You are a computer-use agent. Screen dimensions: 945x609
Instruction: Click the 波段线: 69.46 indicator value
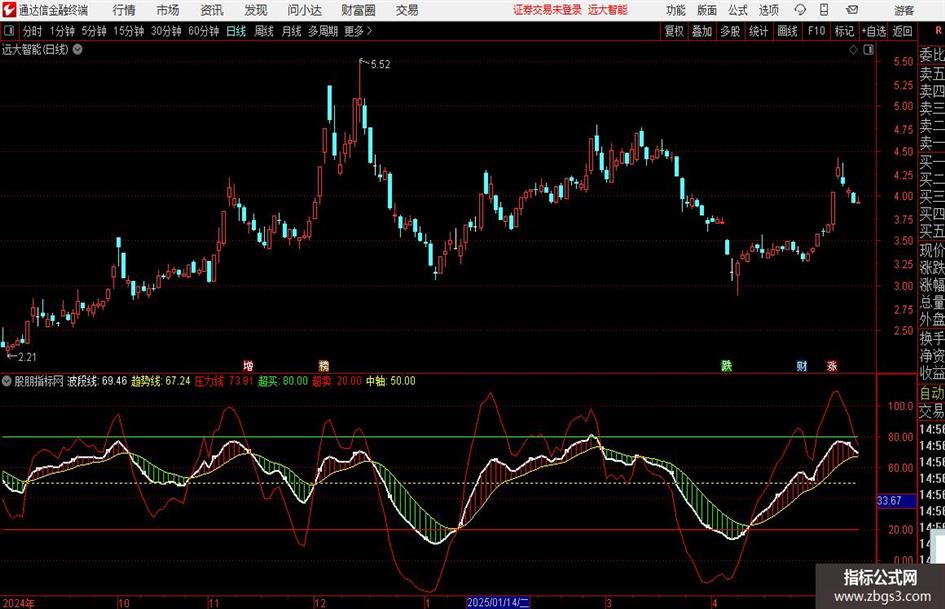(97, 381)
